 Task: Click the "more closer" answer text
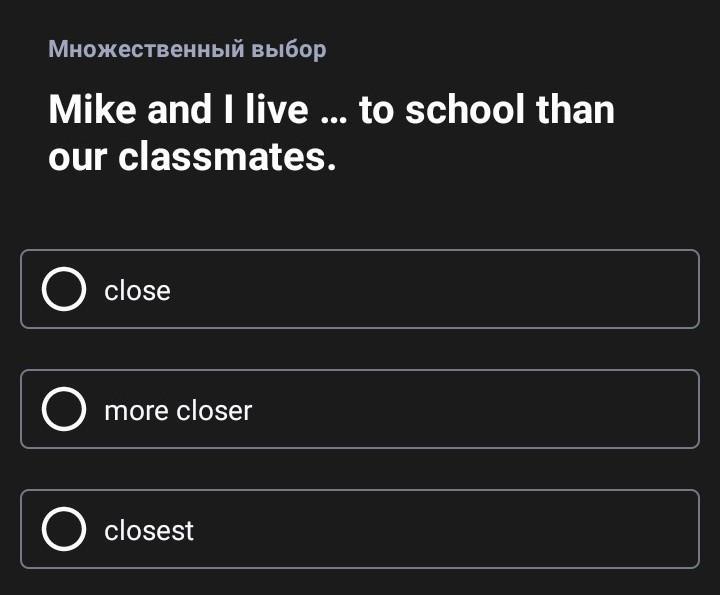(178, 411)
